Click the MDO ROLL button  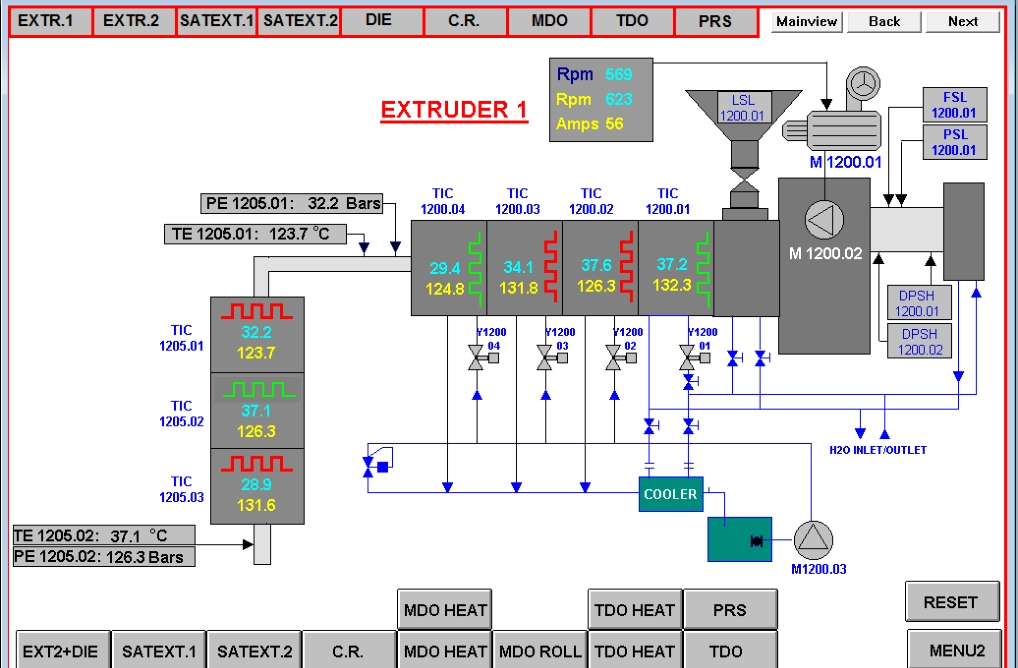[540, 651]
